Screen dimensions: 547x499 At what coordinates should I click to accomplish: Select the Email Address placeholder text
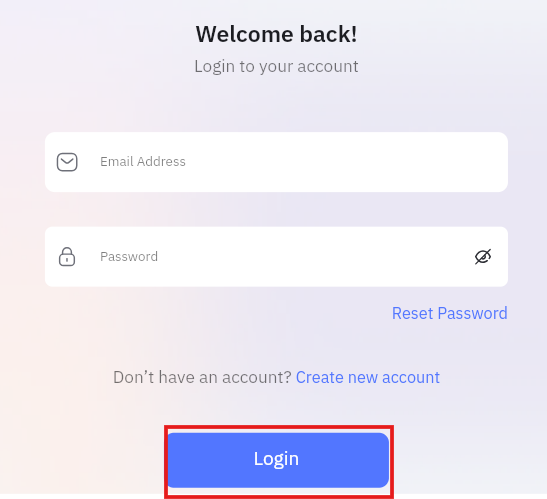143,162
